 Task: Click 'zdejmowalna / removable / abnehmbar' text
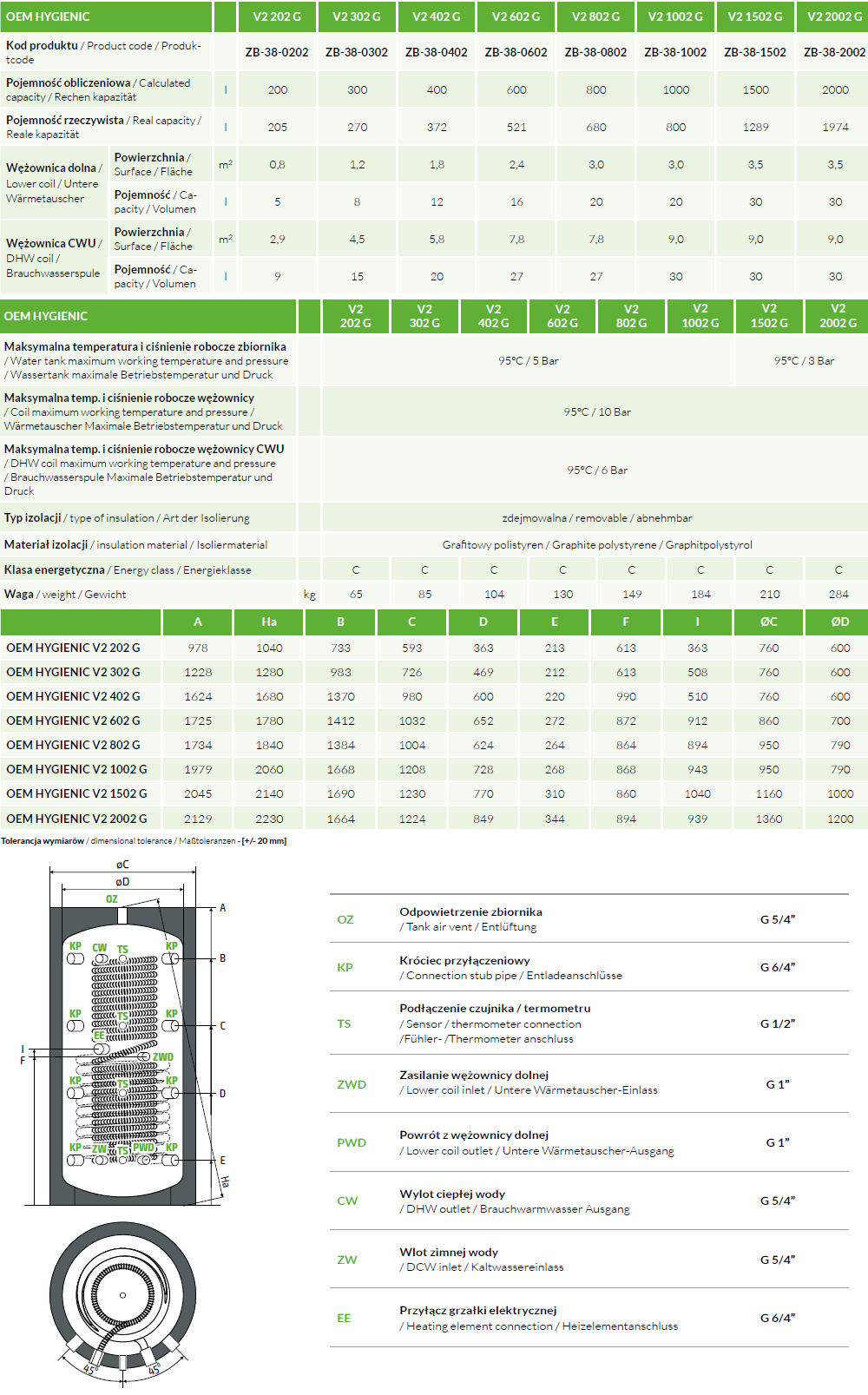[x=597, y=517]
